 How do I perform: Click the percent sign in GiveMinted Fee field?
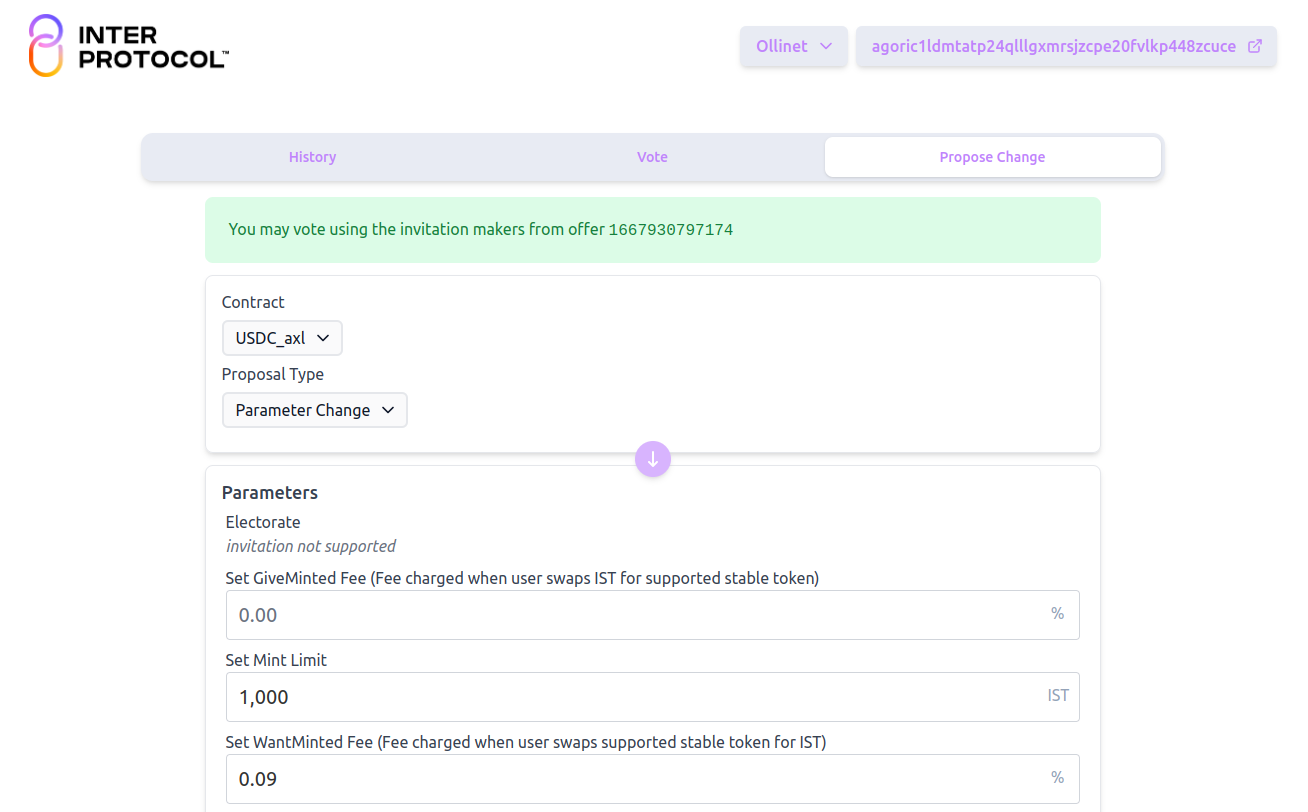pyautogui.click(x=1057, y=613)
